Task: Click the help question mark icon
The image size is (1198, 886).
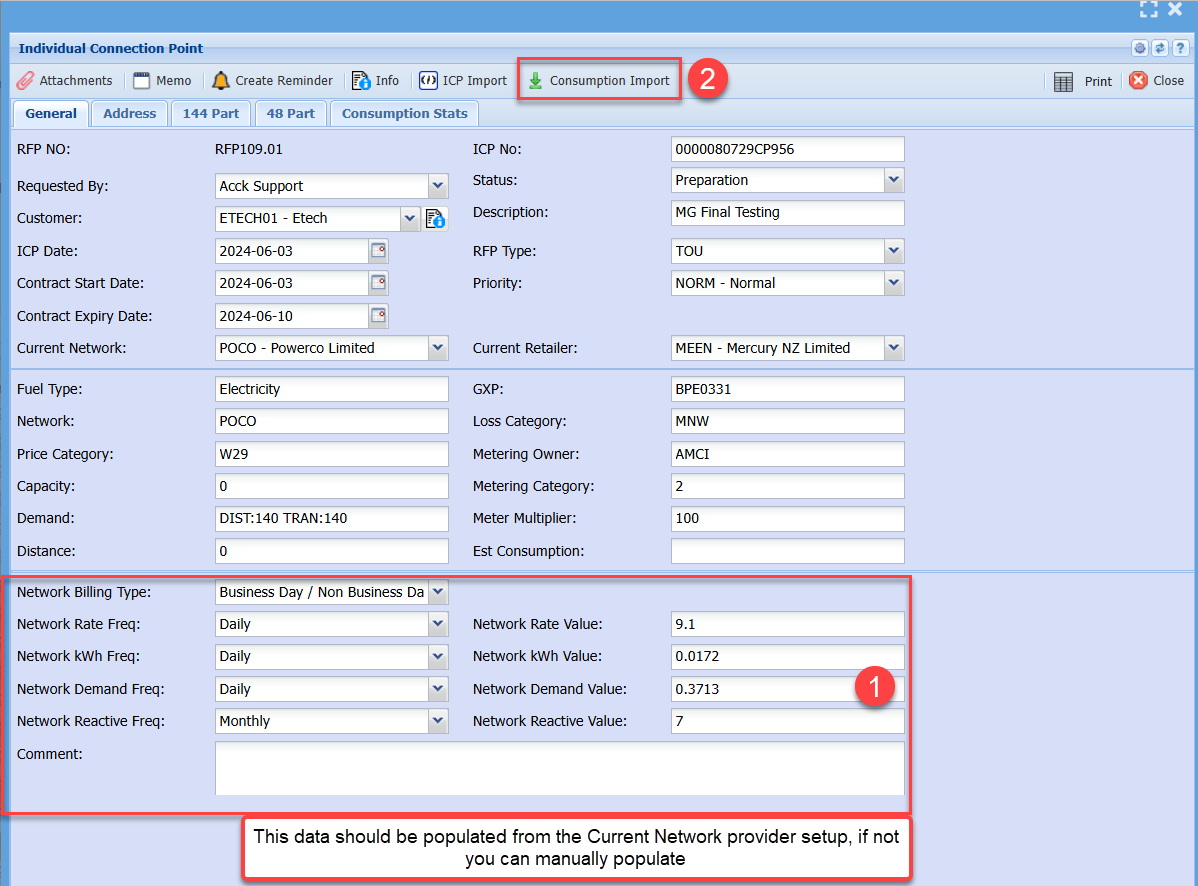Action: pyautogui.click(x=1180, y=48)
